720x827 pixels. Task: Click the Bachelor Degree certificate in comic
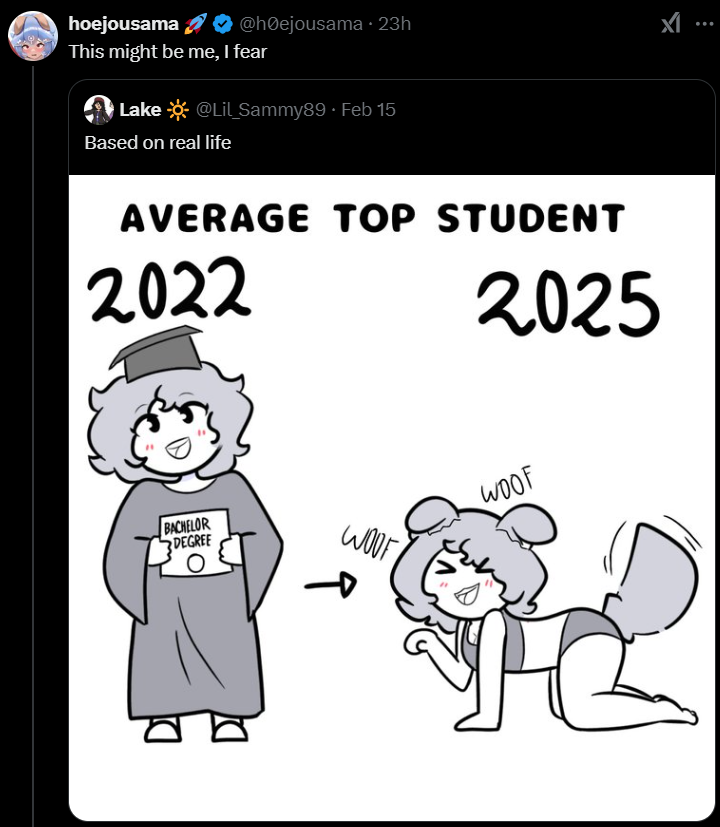tap(194, 544)
